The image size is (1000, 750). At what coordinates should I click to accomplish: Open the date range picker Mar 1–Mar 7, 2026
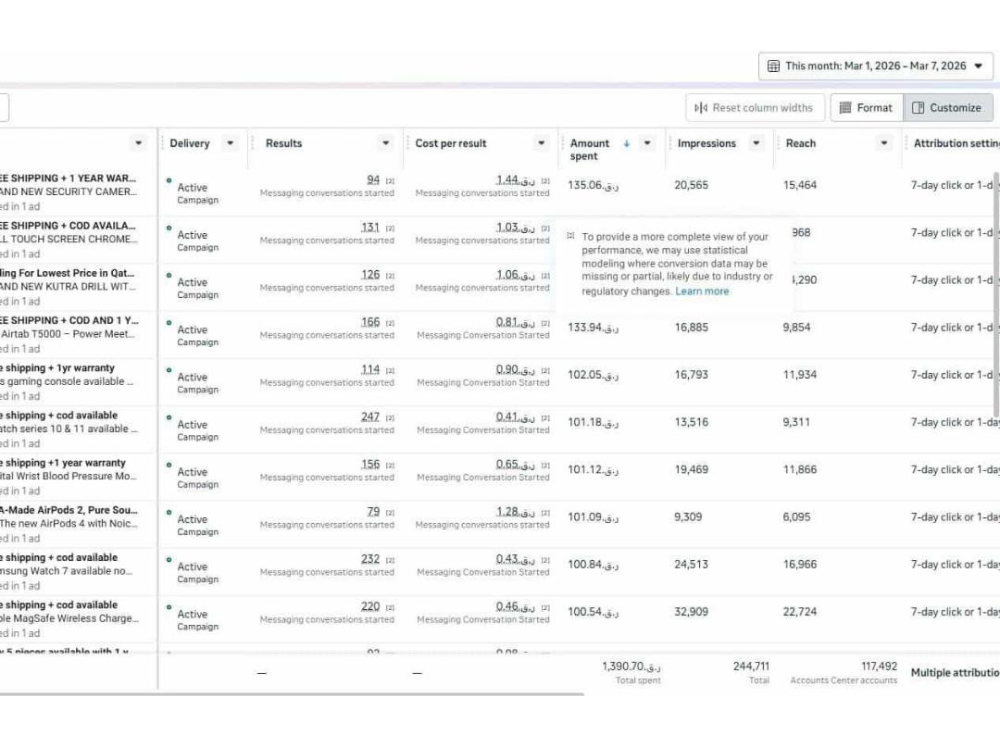[x=875, y=66]
